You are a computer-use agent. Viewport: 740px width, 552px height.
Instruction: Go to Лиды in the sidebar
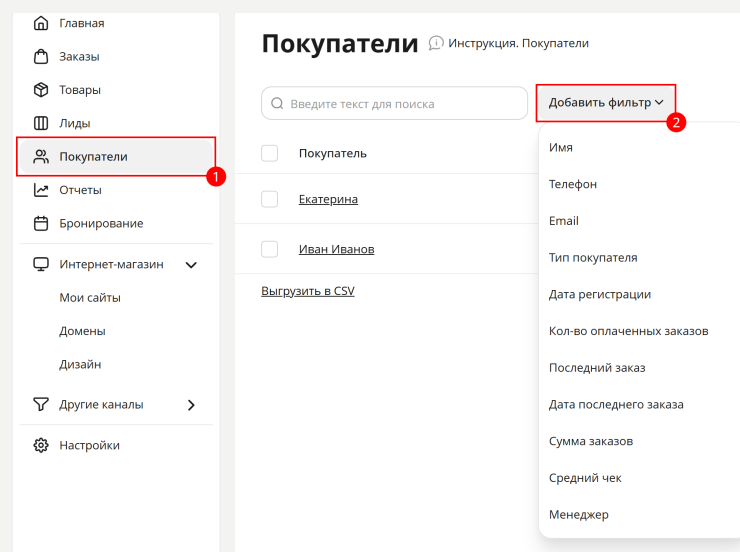point(75,124)
